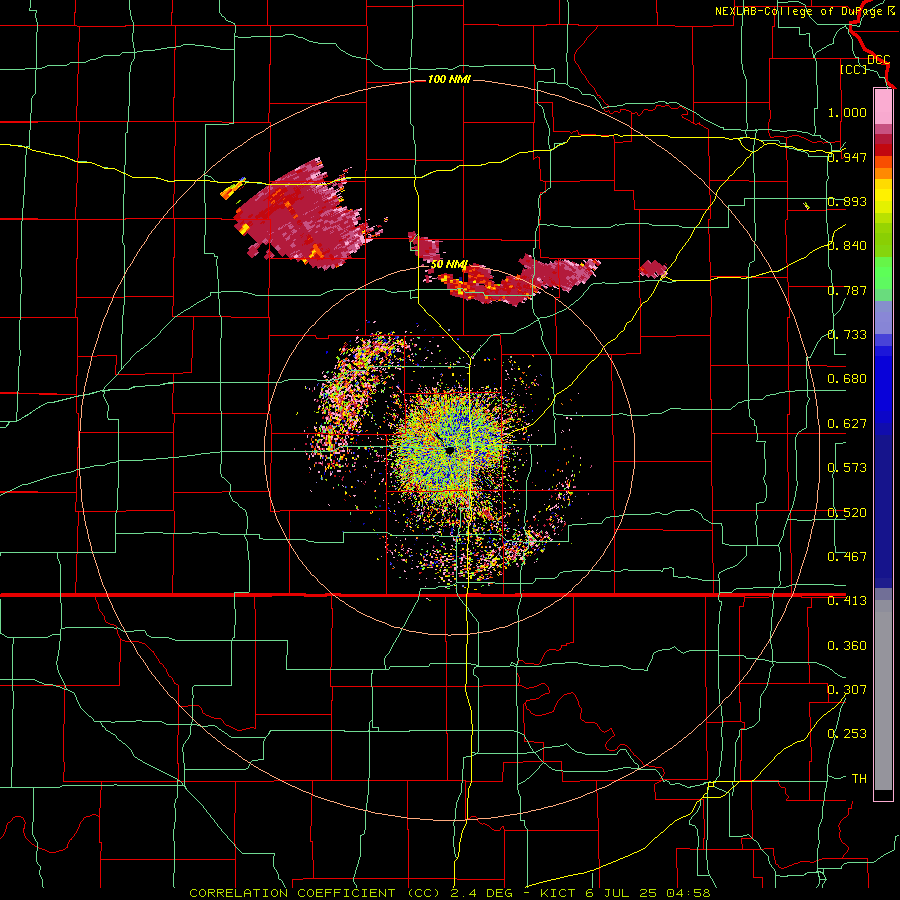Image resolution: width=900 pixels, height=900 pixels.
Task: Select the 0.627 scale value
Action: click(x=847, y=424)
